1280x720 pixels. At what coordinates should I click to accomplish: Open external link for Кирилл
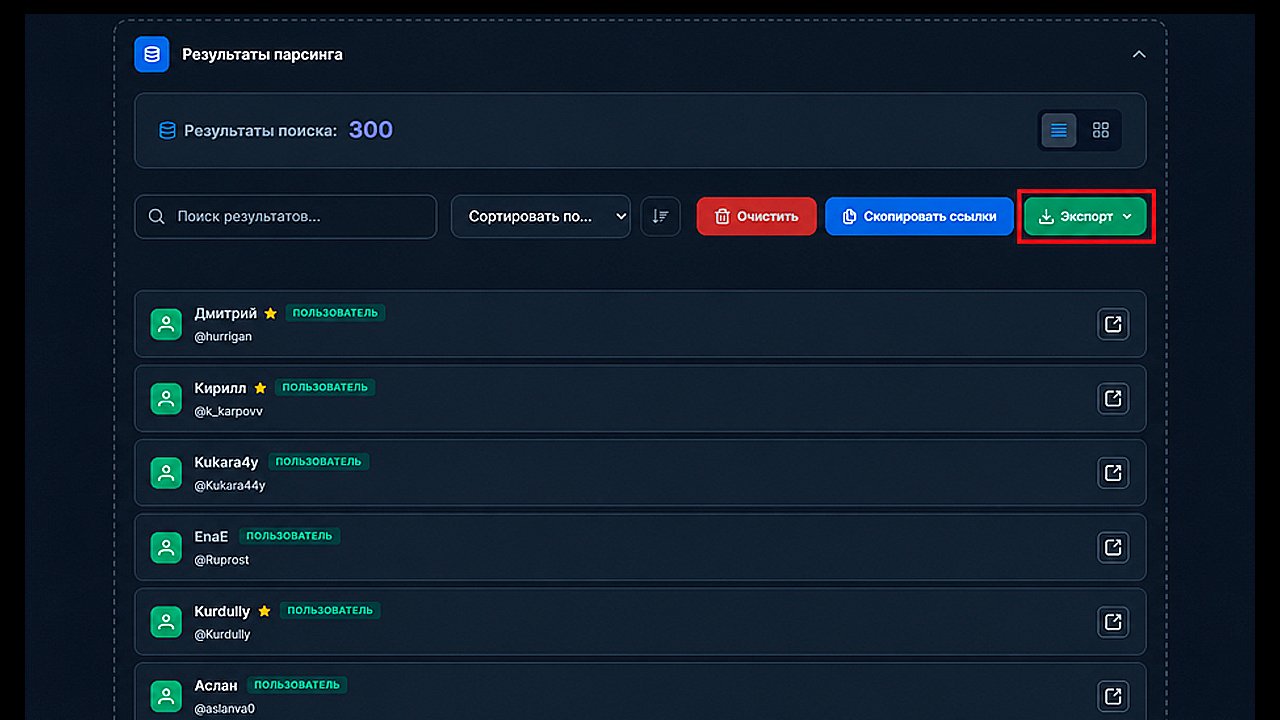(1113, 398)
